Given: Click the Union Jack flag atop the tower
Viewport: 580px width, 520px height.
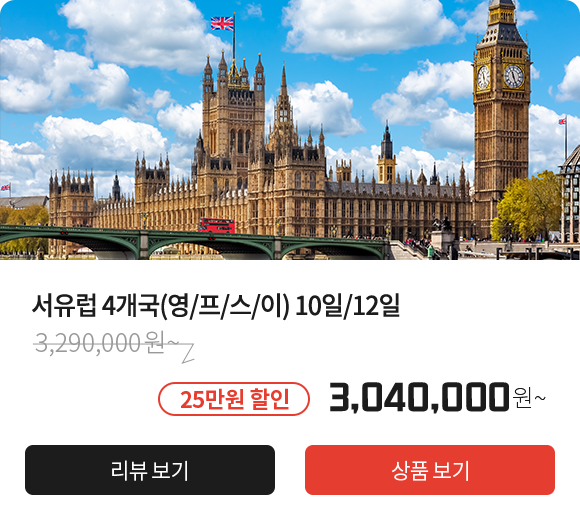Looking at the screenshot, I should [x=222, y=23].
